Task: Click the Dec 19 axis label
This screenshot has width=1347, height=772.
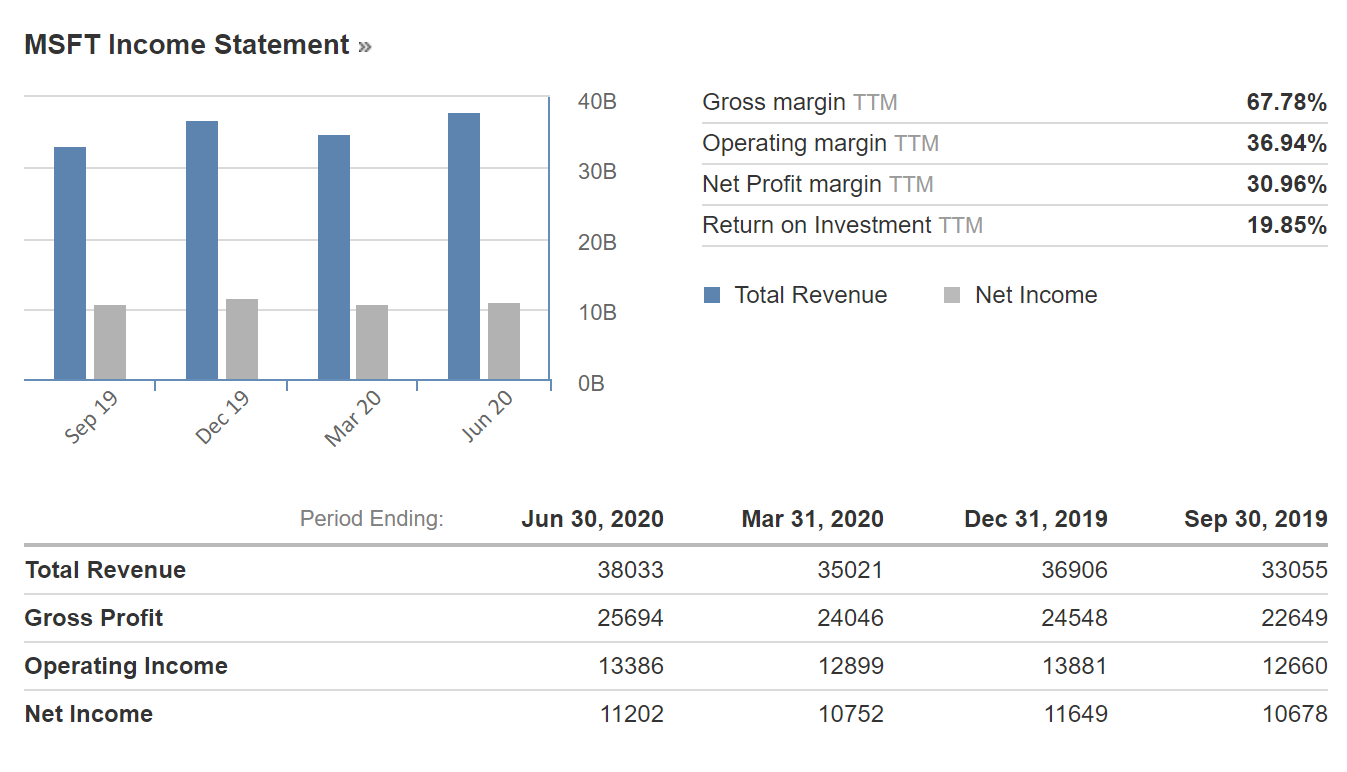Action: pos(222,417)
